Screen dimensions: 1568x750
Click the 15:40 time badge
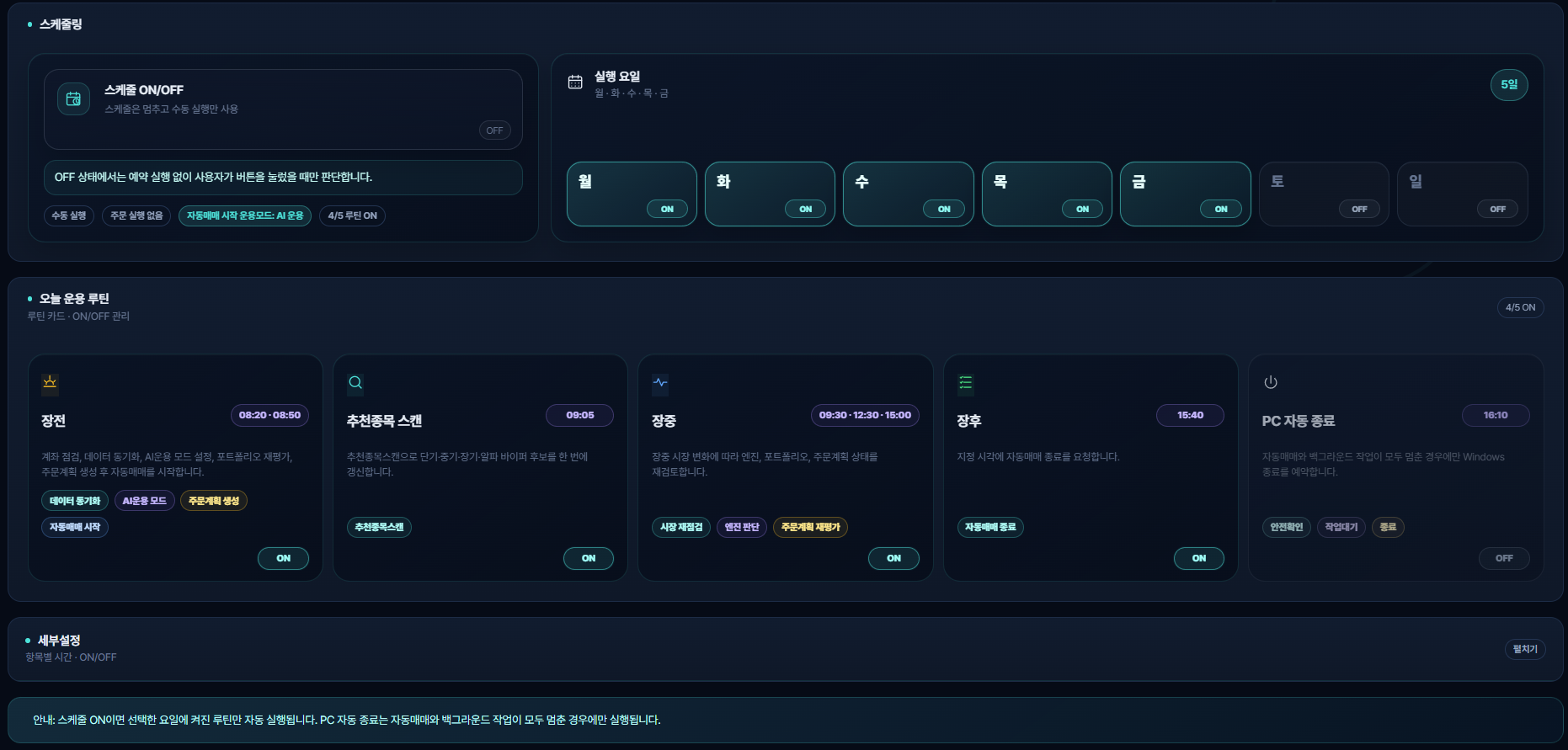(x=1190, y=415)
